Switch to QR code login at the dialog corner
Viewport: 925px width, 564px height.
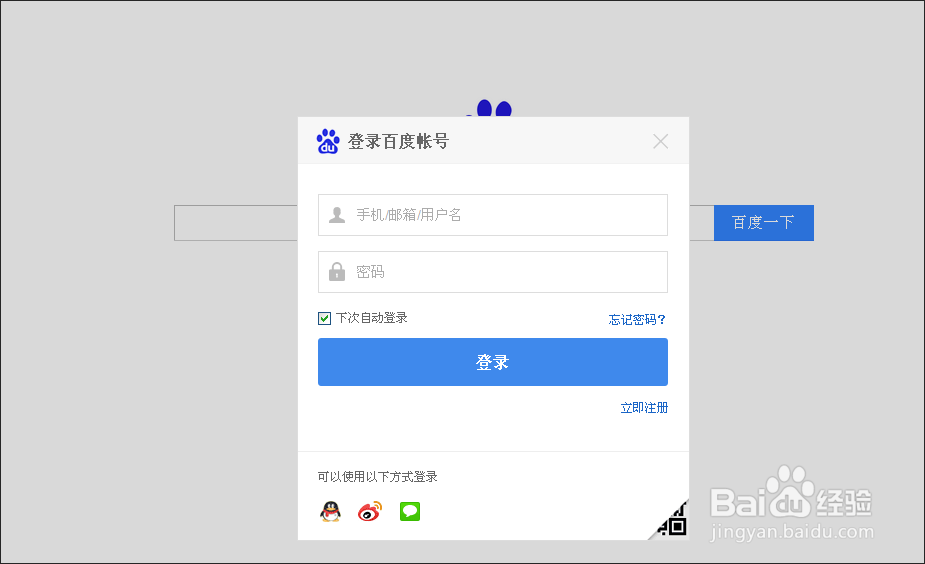(x=673, y=522)
